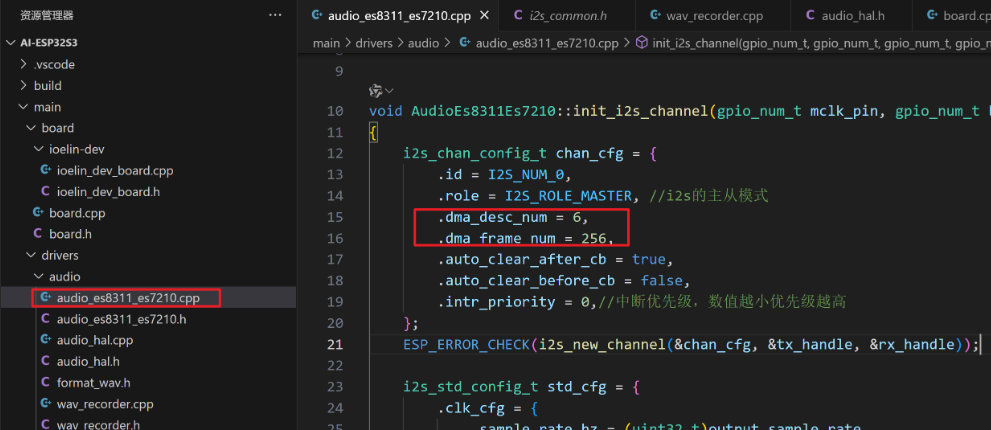
Task: Switch to the i2s_common.h tab
Action: click(567, 16)
